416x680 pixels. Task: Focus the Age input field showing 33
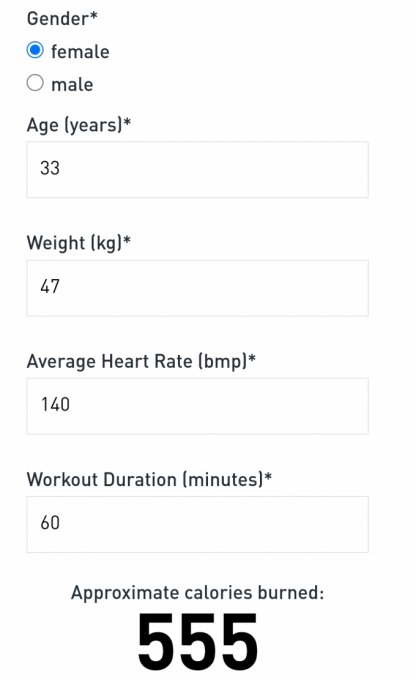197,170
